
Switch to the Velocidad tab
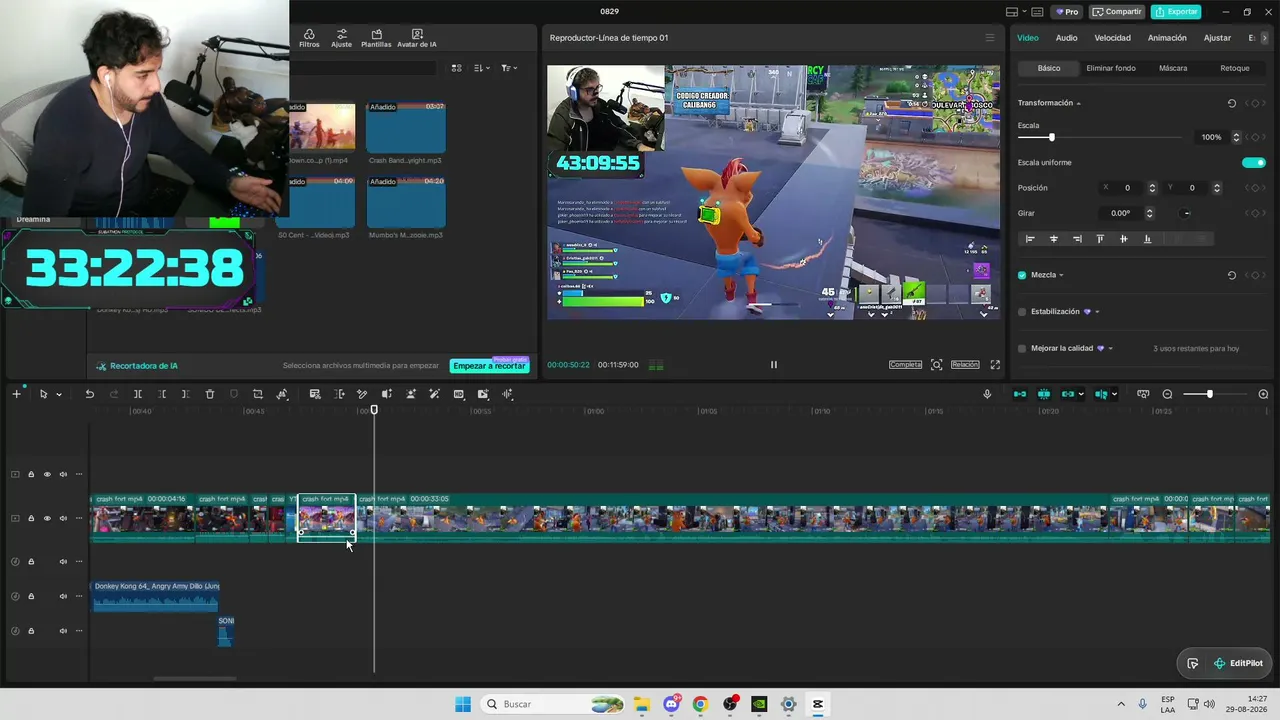point(1112,38)
